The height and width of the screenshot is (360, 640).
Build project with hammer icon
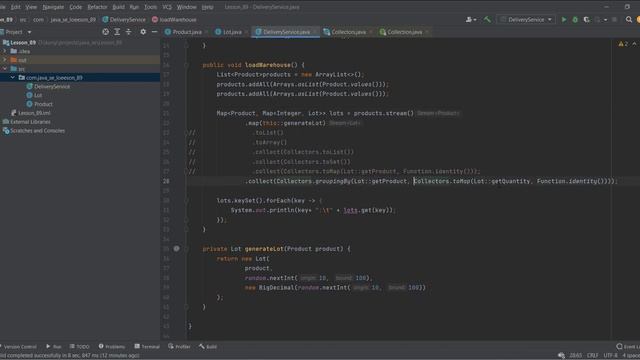pyautogui.click(x=487, y=20)
